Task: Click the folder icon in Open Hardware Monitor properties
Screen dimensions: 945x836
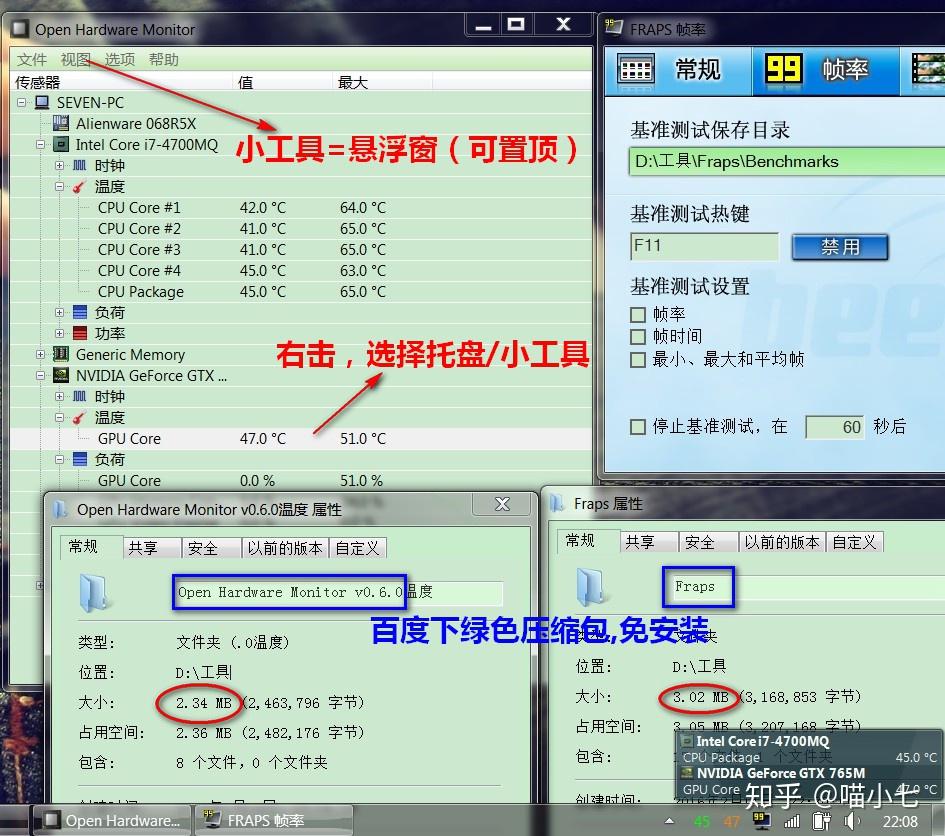Action: click(x=93, y=593)
